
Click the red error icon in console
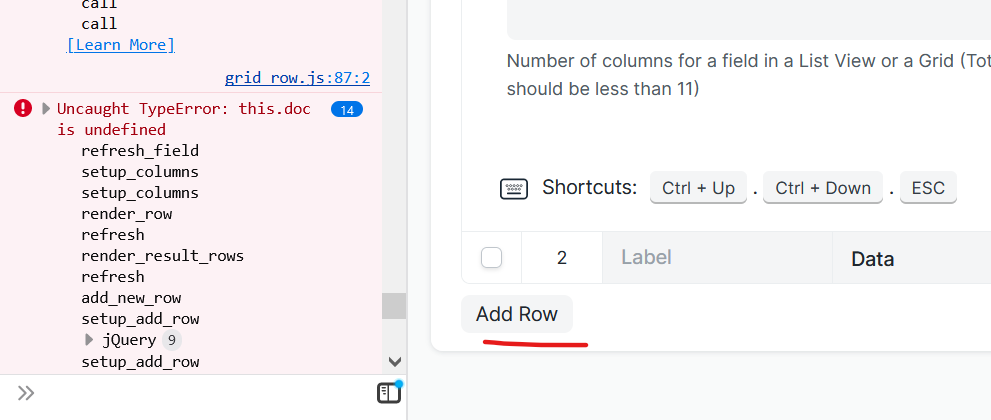(23, 108)
